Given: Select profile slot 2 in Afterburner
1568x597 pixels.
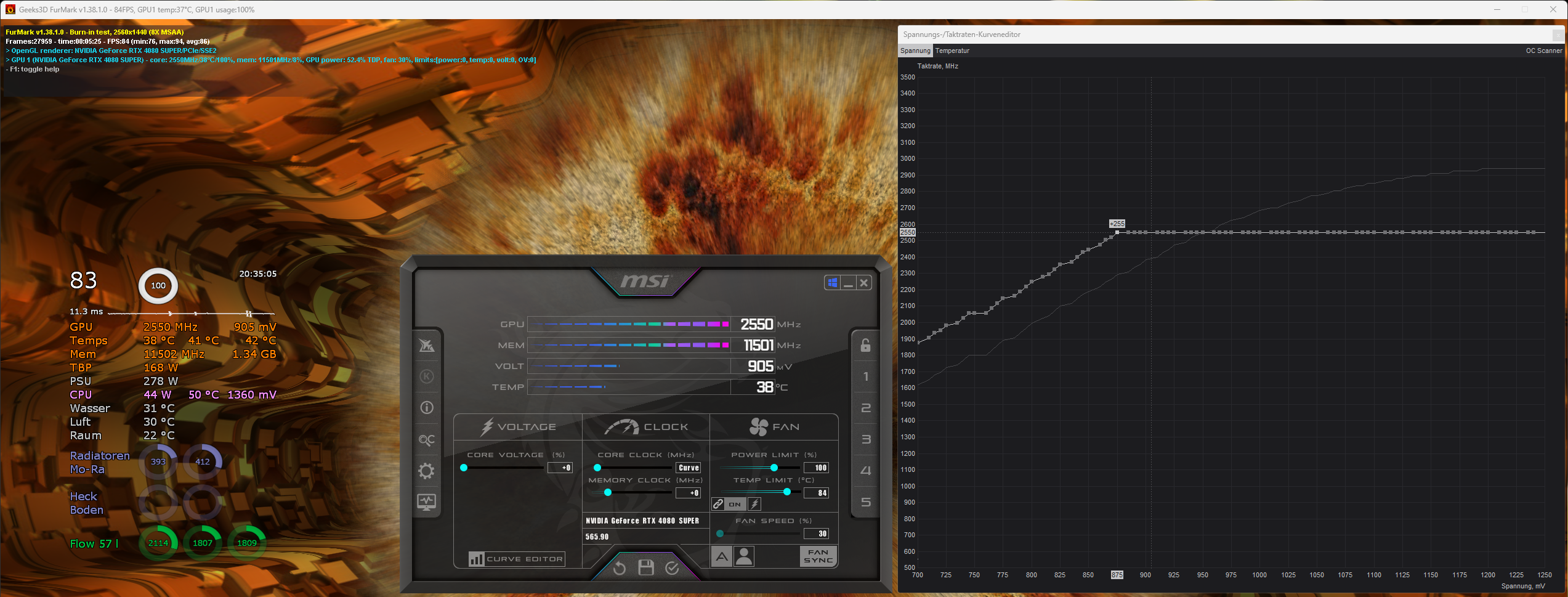Looking at the screenshot, I should (x=865, y=408).
